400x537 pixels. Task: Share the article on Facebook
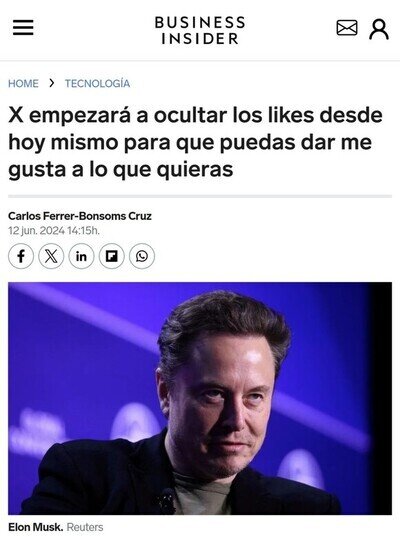(21, 256)
